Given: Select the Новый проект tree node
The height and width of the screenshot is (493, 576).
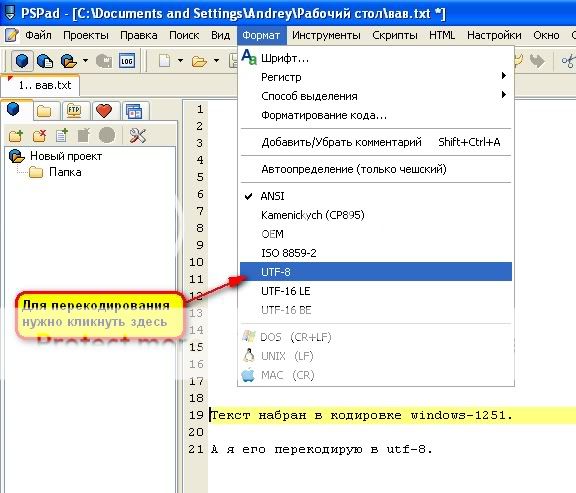Looking at the screenshot, I should (66, 156).
